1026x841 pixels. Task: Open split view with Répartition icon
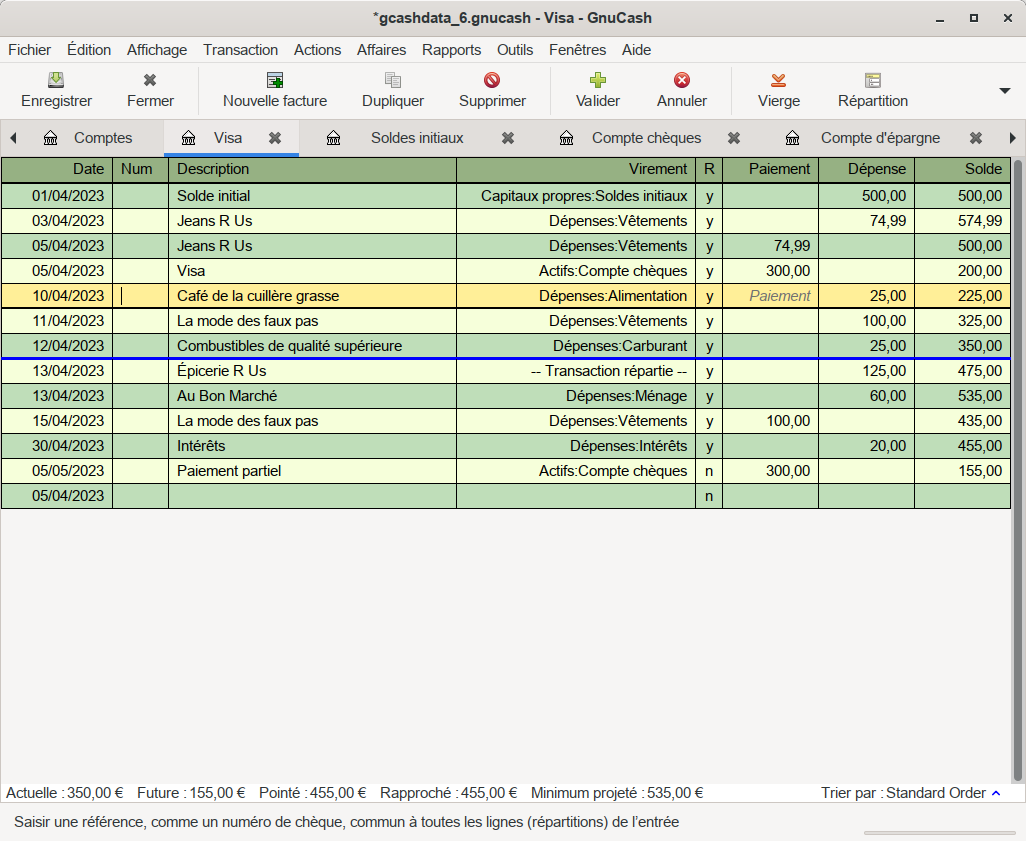click(x=872, y=81)
